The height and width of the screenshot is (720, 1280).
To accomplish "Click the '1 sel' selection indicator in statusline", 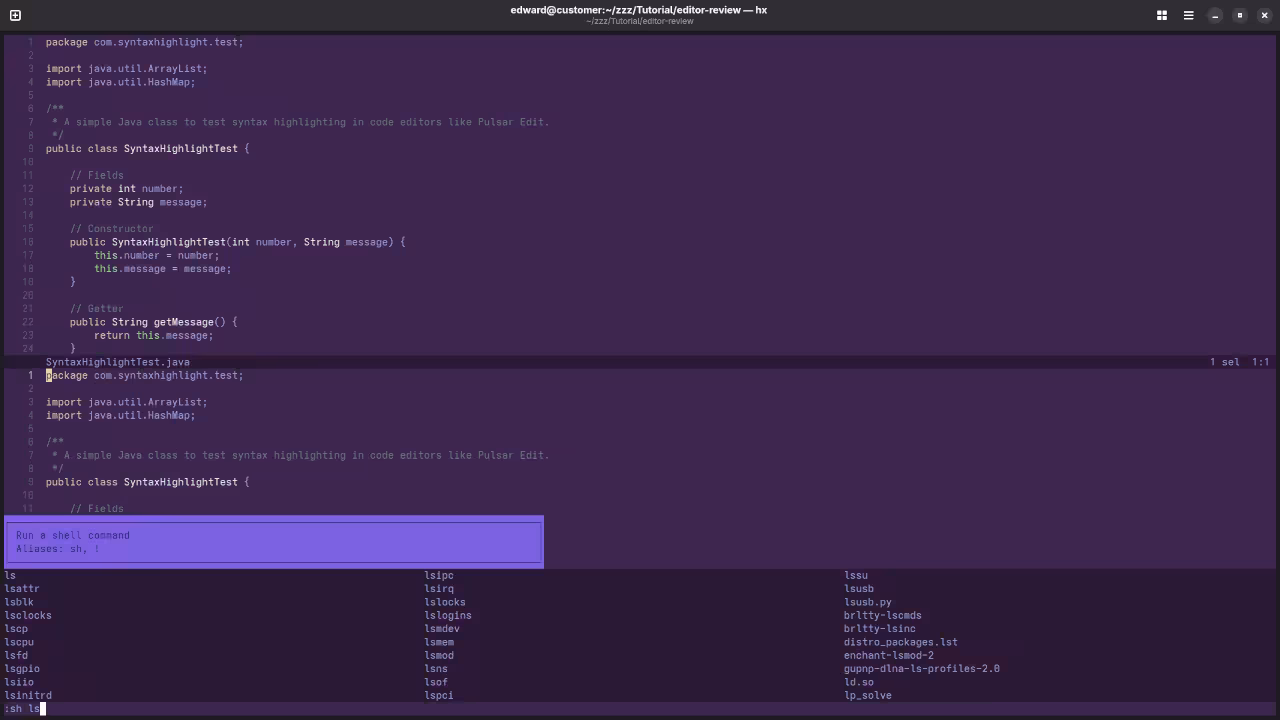I will pos(1224,362).
